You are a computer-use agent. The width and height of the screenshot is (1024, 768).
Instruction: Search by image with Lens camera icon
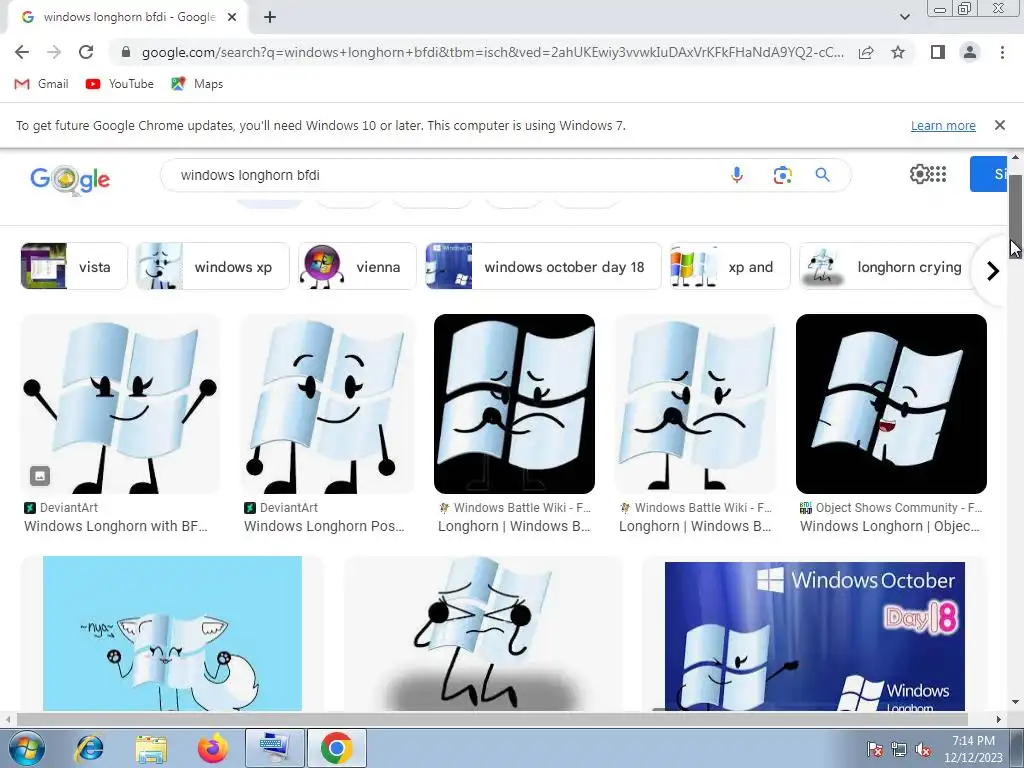(782, 175)
